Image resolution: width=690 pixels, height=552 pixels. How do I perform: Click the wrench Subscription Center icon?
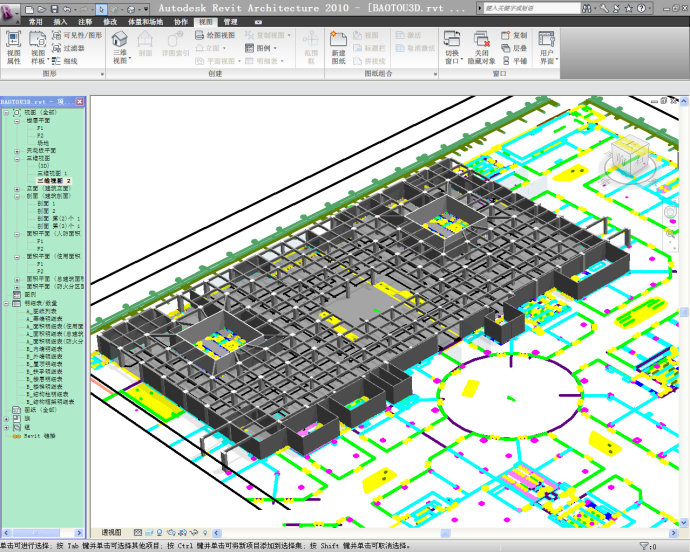pyautogui.click(x=604, y=8)
